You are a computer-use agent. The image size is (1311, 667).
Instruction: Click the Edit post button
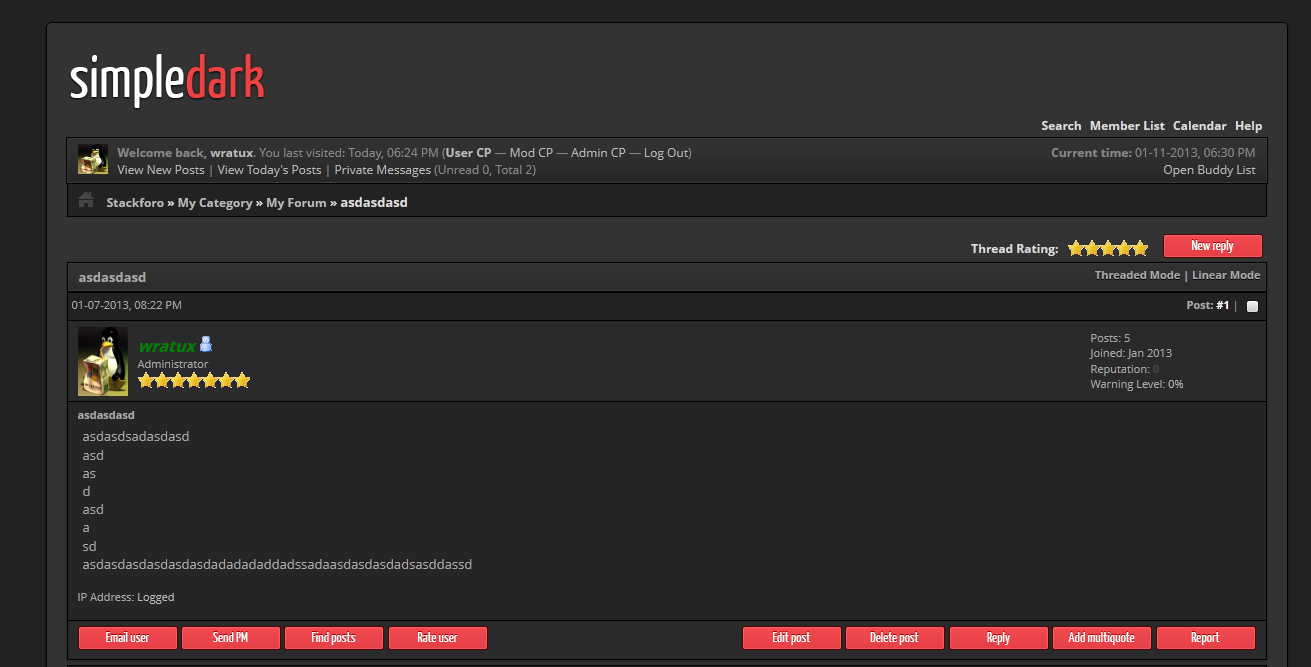pos(791,638)
